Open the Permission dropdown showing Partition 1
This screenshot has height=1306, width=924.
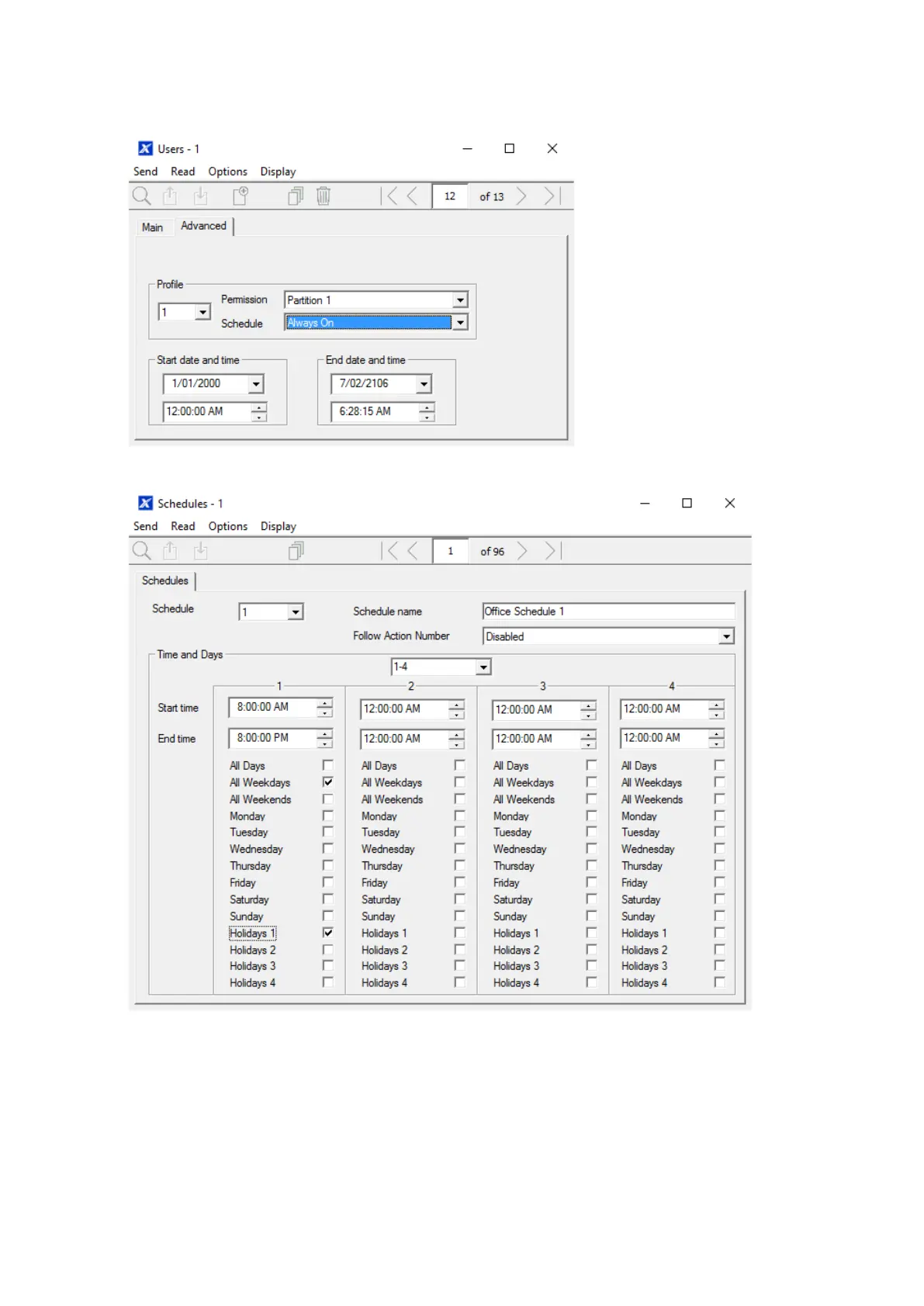click(460, 300)
